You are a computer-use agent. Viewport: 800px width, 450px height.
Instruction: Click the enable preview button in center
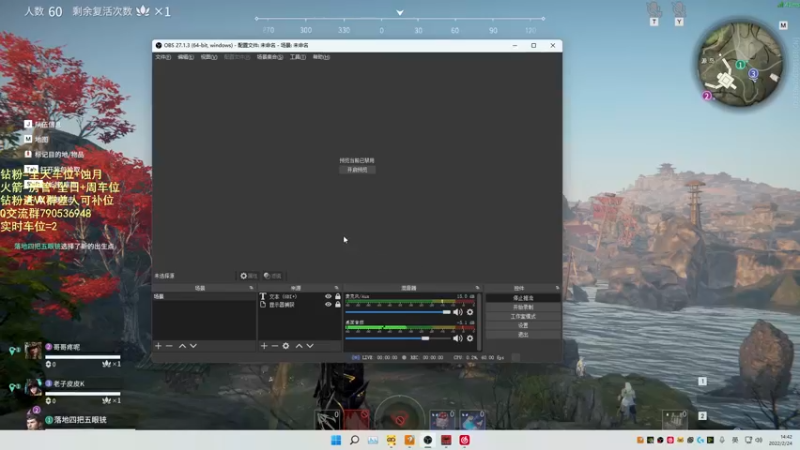[x=357, y=170]
